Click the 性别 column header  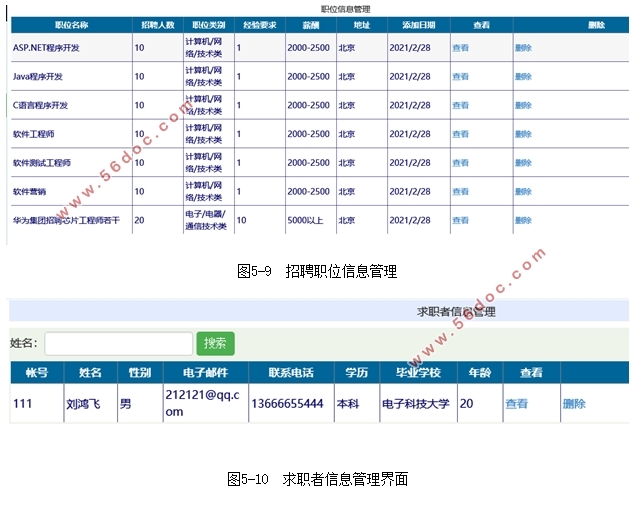pos(140,373)
